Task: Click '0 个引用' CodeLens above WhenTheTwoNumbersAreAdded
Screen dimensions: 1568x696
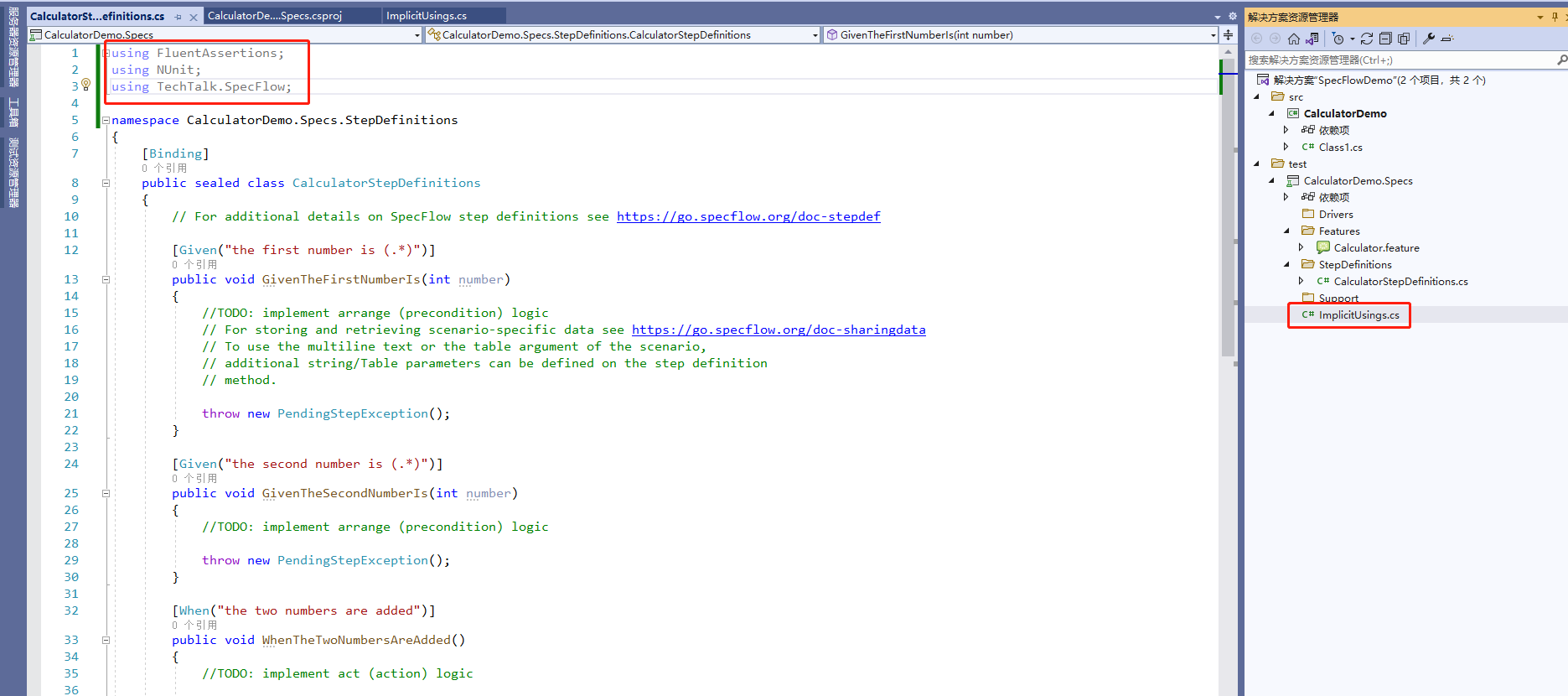Action: (194, 625)
